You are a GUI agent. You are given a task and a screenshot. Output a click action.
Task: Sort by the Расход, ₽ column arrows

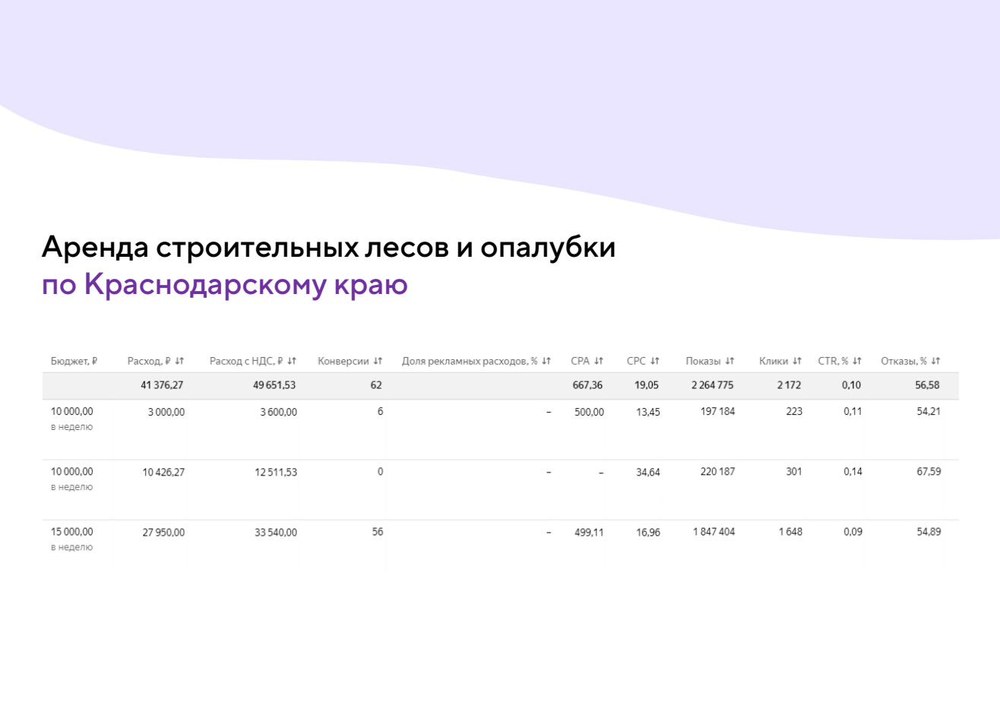point(179,361)
